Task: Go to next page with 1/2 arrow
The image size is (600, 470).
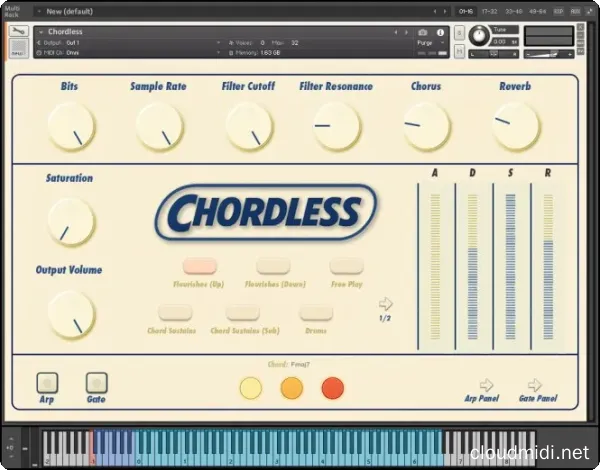Action: point(386,304)
